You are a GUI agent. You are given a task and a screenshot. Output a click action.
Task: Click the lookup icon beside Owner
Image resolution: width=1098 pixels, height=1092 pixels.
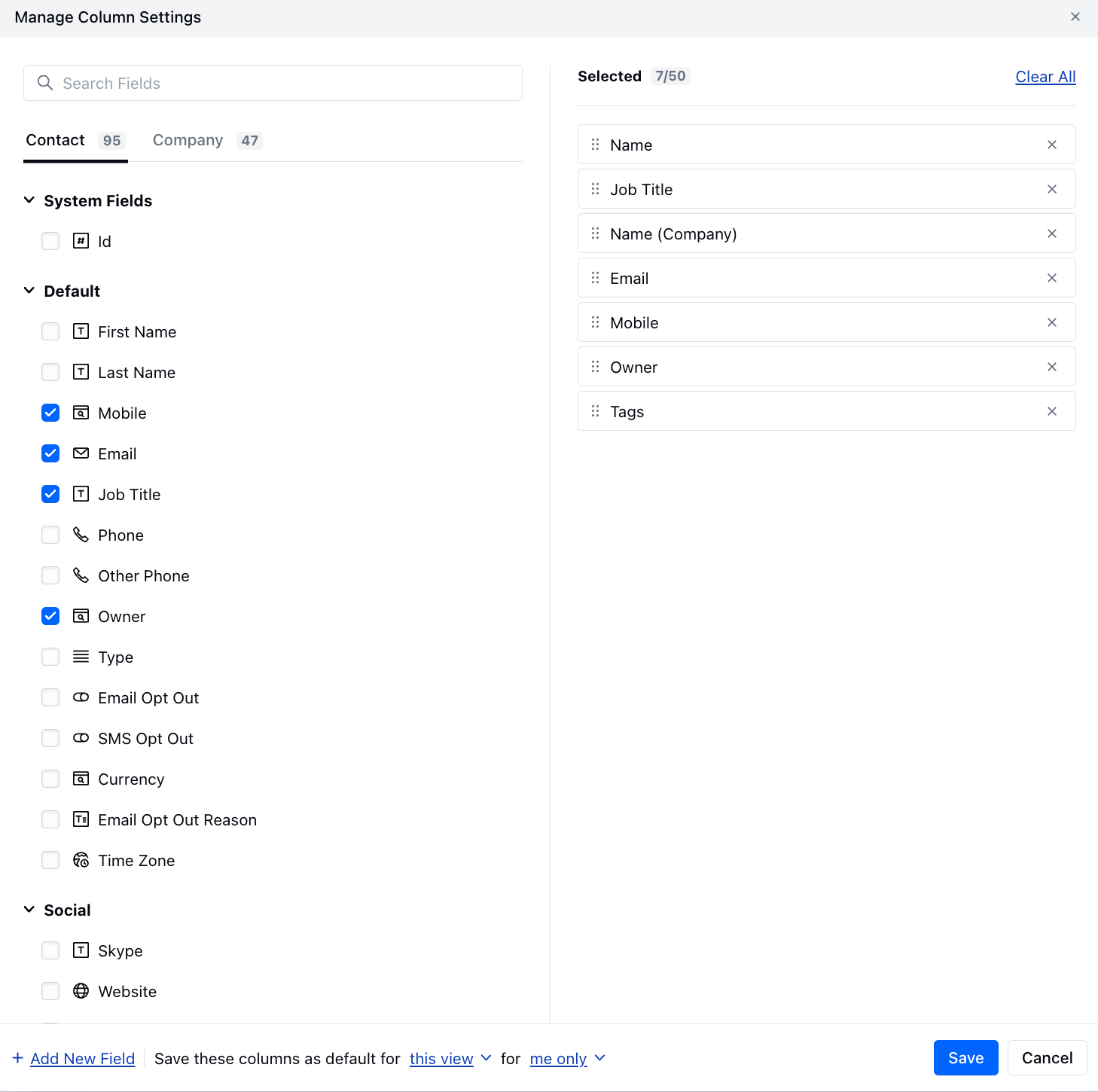pyautogui.click(x=81, y=616)
